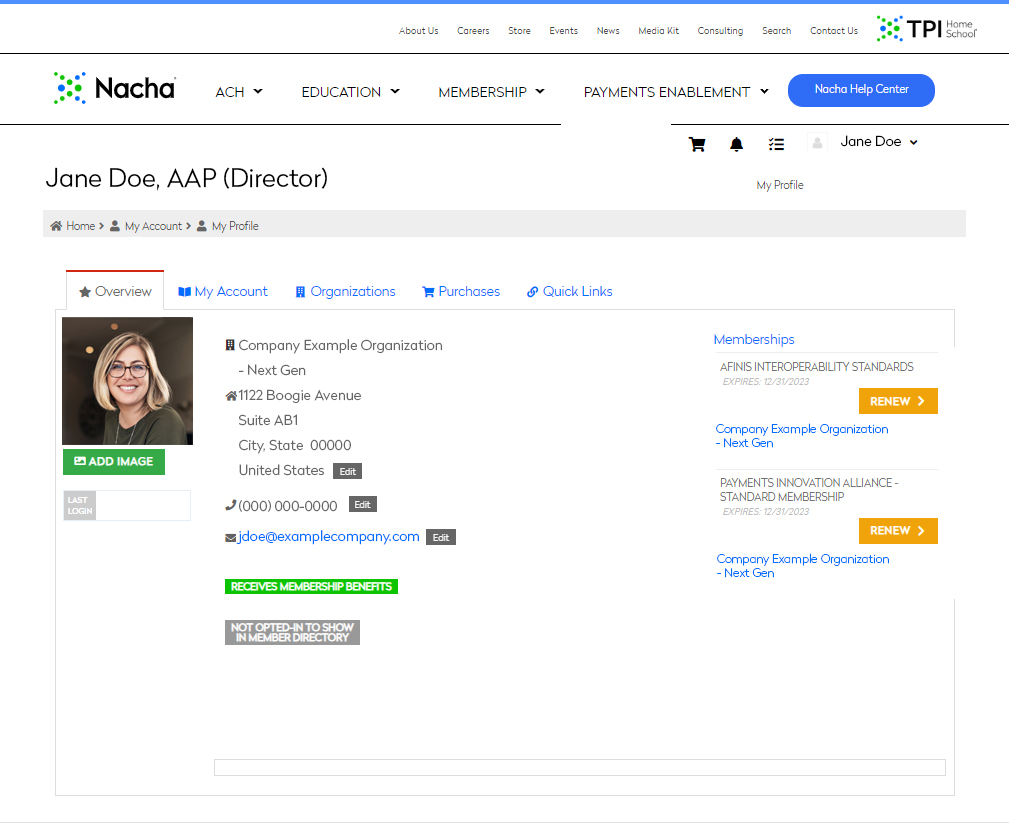Renew the Payments Innovation Alliance membership
Viewport: 1009px width, 823px height.
click(x=898, y=531)
